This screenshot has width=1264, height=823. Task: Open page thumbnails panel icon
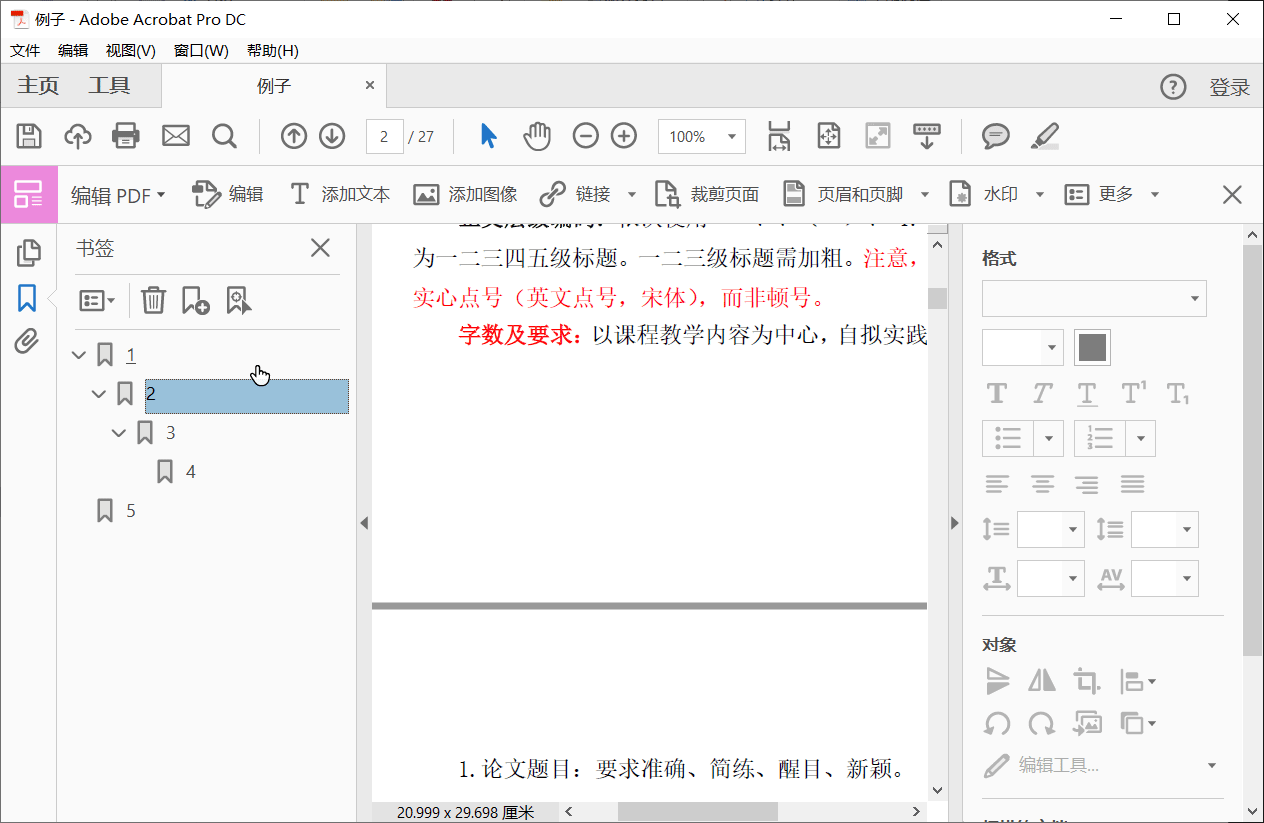28,253
